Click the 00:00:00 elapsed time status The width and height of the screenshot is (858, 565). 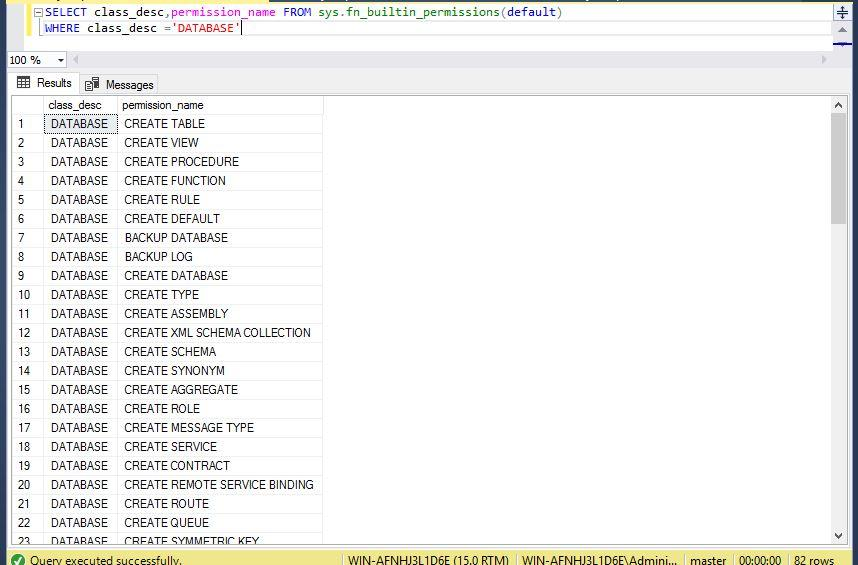pyautogui.click(x=760, y=560)
